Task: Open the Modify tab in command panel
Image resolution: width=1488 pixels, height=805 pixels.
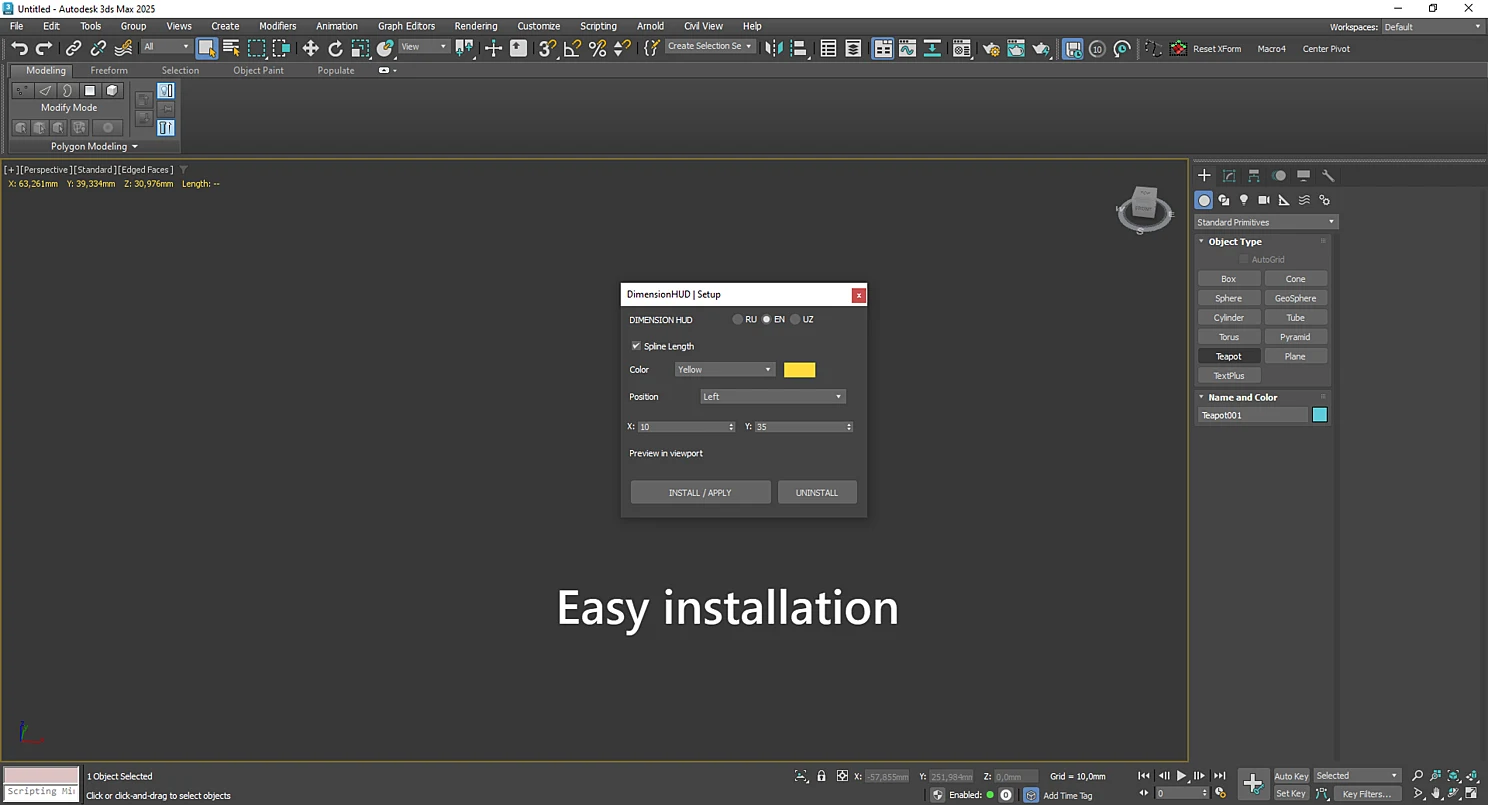Action: [1229, 175]
